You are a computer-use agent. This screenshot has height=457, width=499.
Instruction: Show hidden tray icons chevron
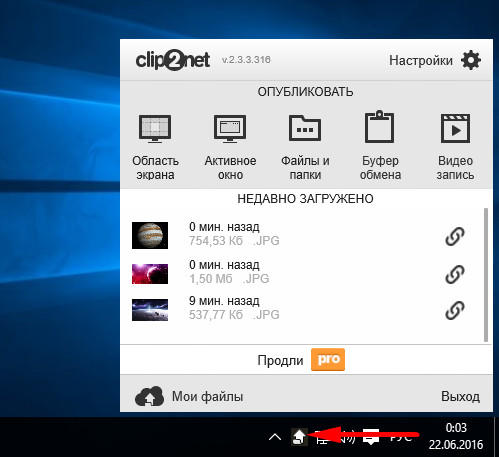(x=275, y=437)
